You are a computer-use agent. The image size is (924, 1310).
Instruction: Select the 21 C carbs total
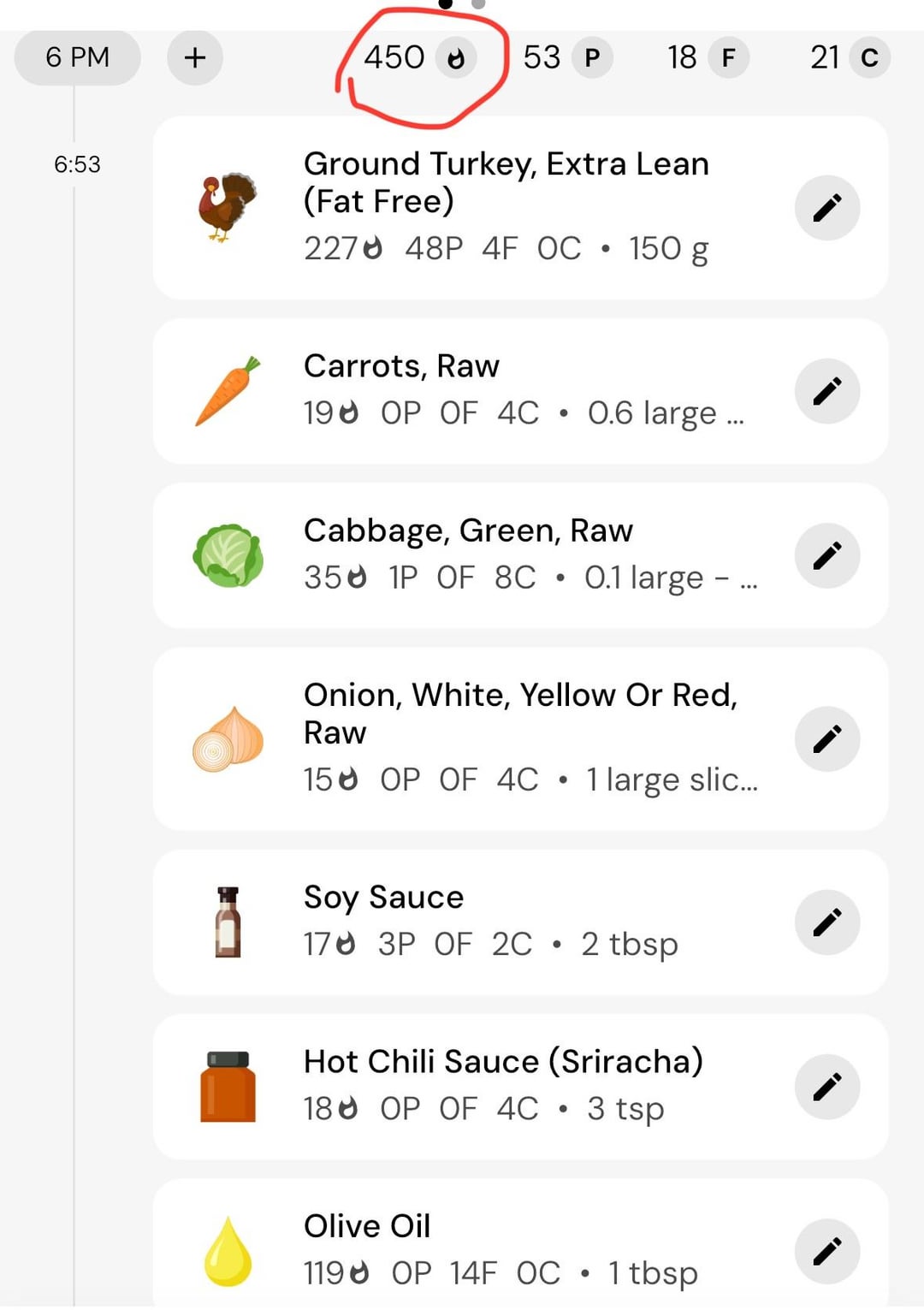850,57
